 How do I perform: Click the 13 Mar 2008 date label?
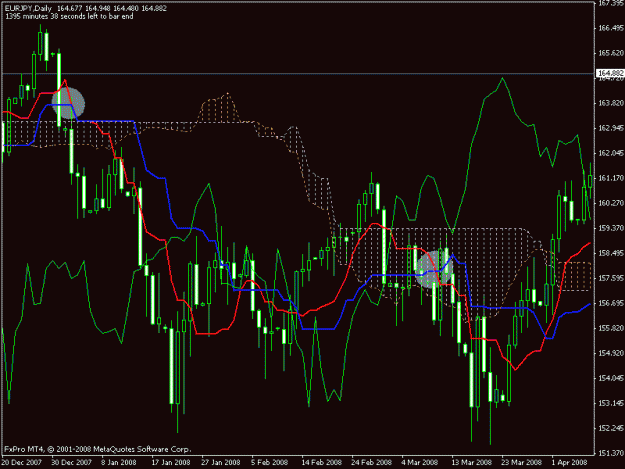[x=472, y=463]
